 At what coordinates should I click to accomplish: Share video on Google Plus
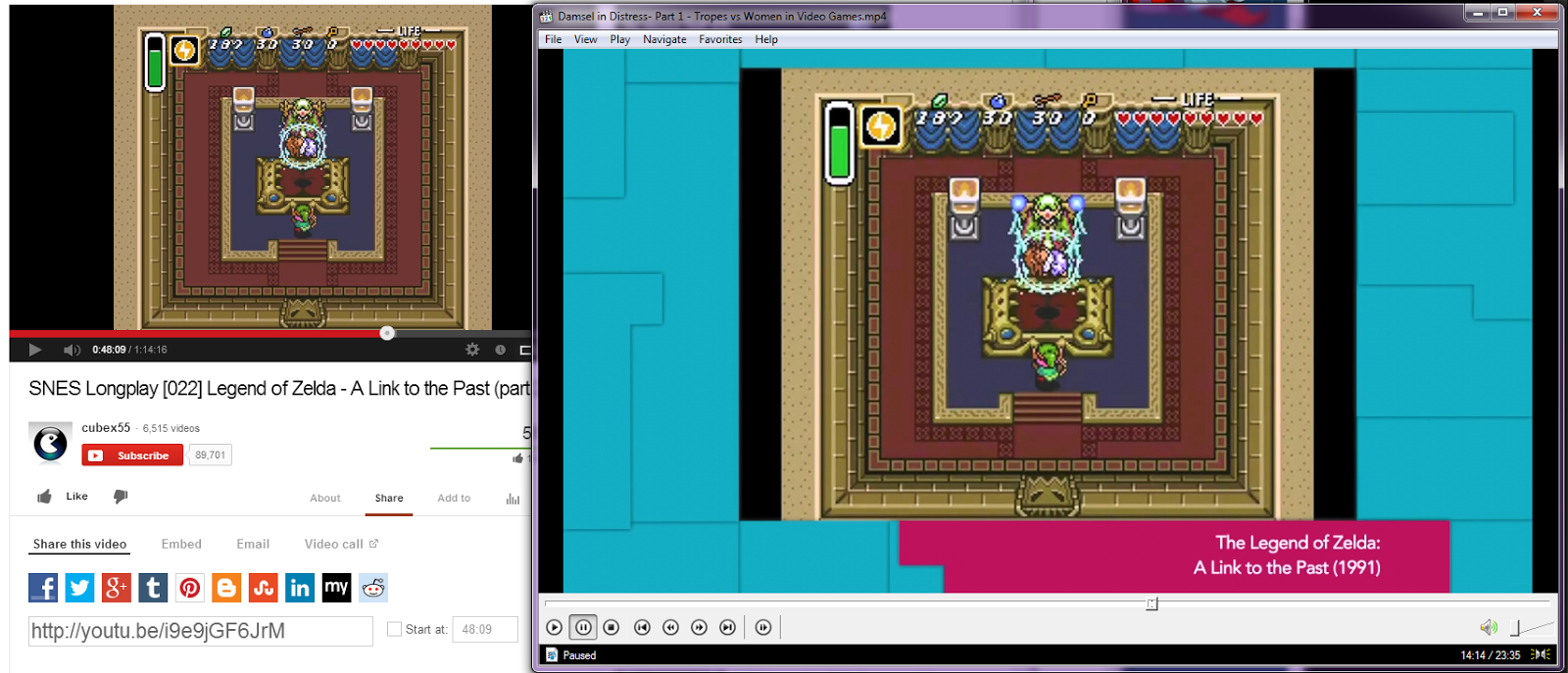[x=116, y=588]
